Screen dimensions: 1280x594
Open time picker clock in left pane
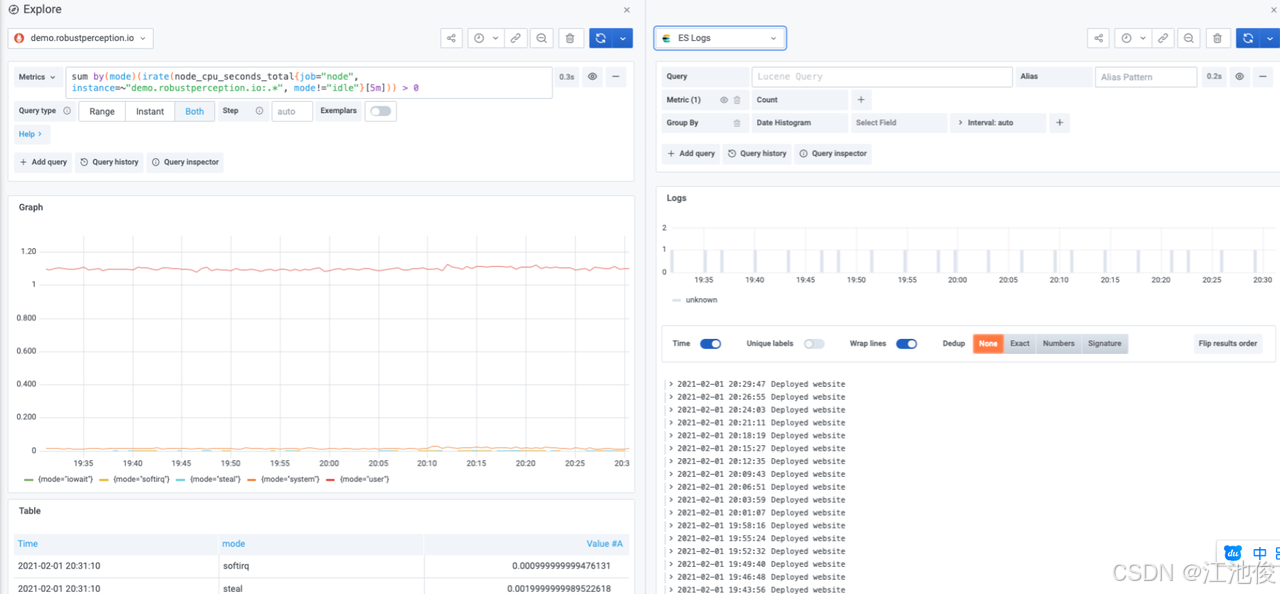coord(479,38)
